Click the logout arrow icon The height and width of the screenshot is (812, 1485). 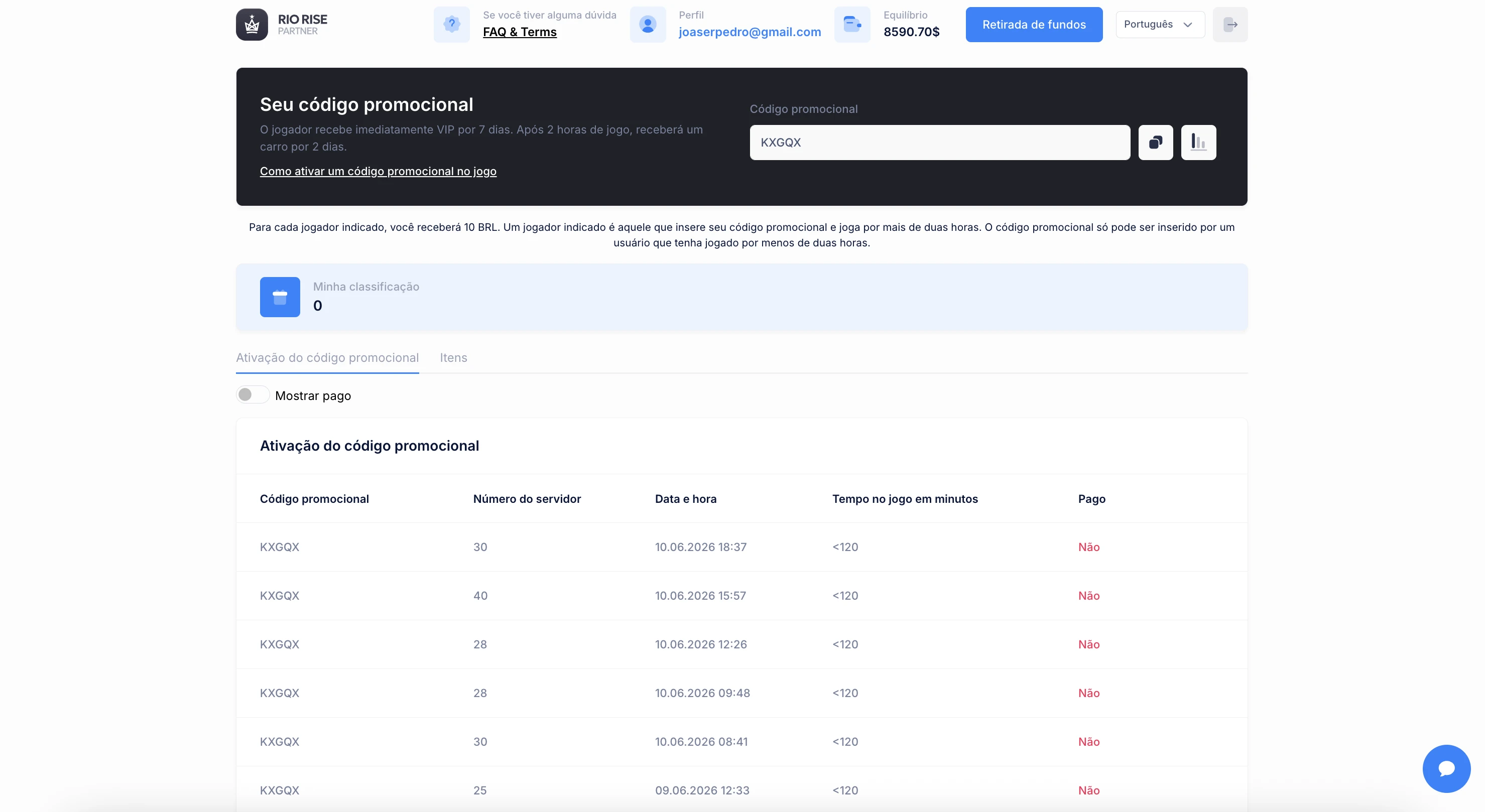coord(1230,24)
